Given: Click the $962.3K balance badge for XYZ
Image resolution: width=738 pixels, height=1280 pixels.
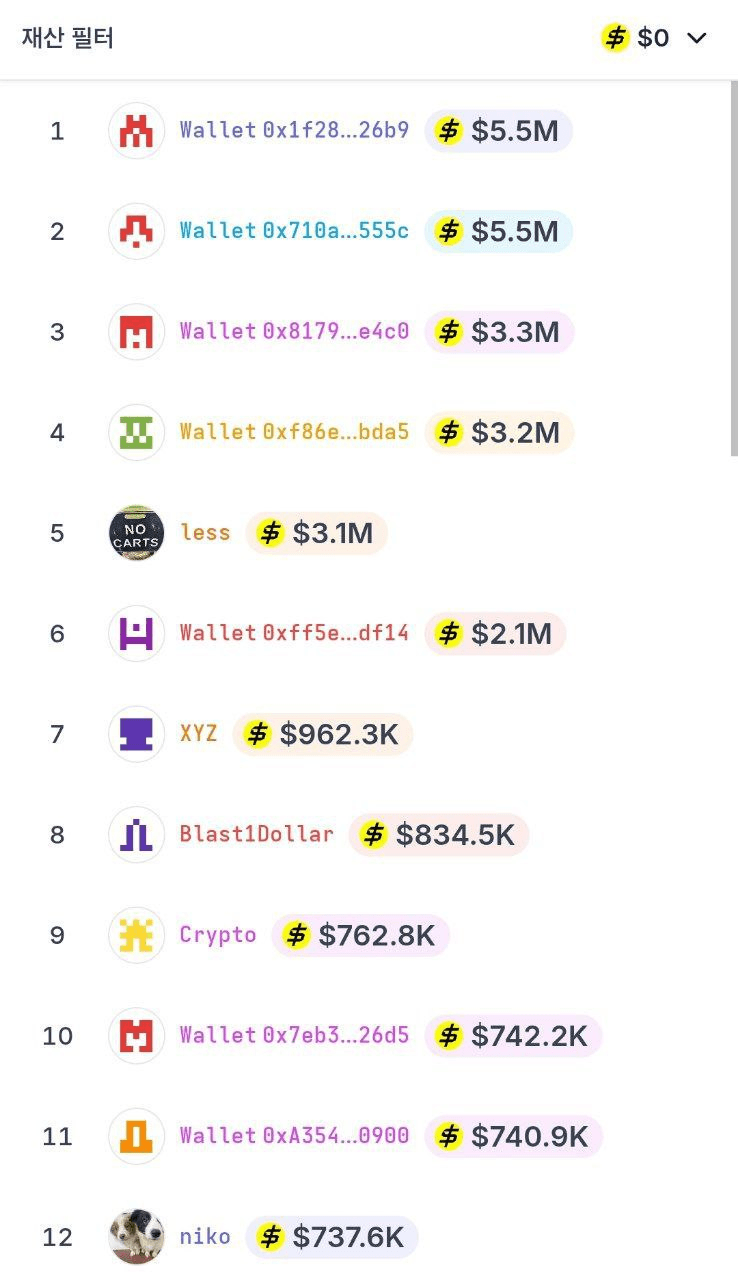Looking at the screenshot, I should coord(322,735).
